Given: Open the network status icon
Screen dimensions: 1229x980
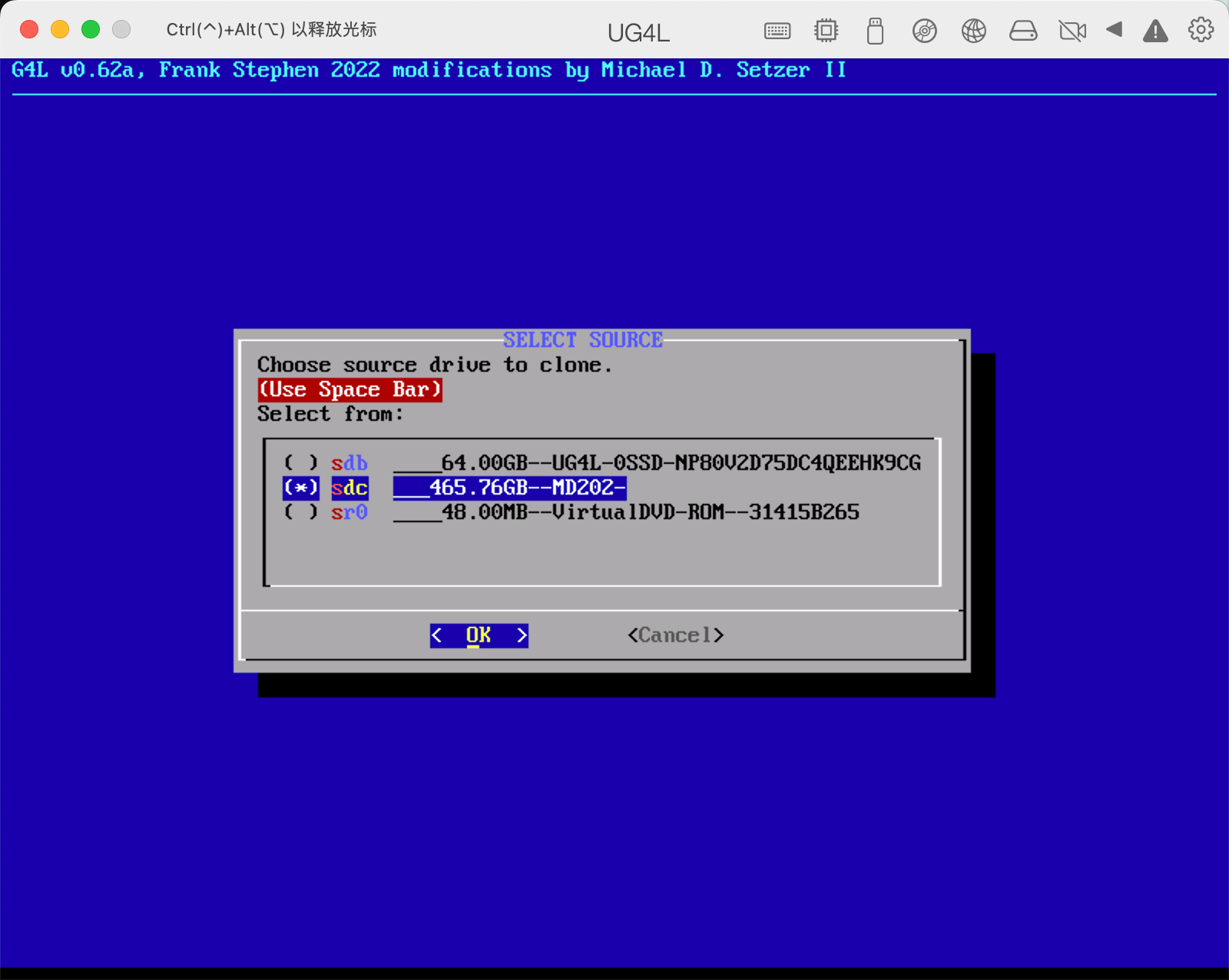Looking at the screenshot, I should [x=973, y=31].
